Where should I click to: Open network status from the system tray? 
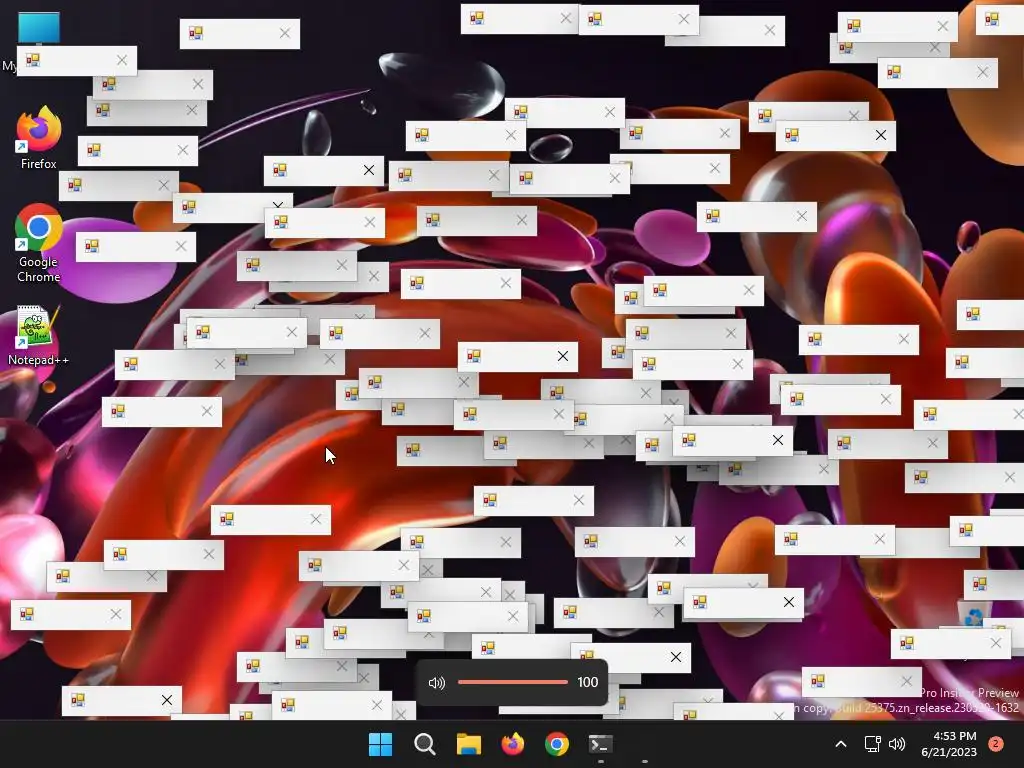(x=872, y=744)
